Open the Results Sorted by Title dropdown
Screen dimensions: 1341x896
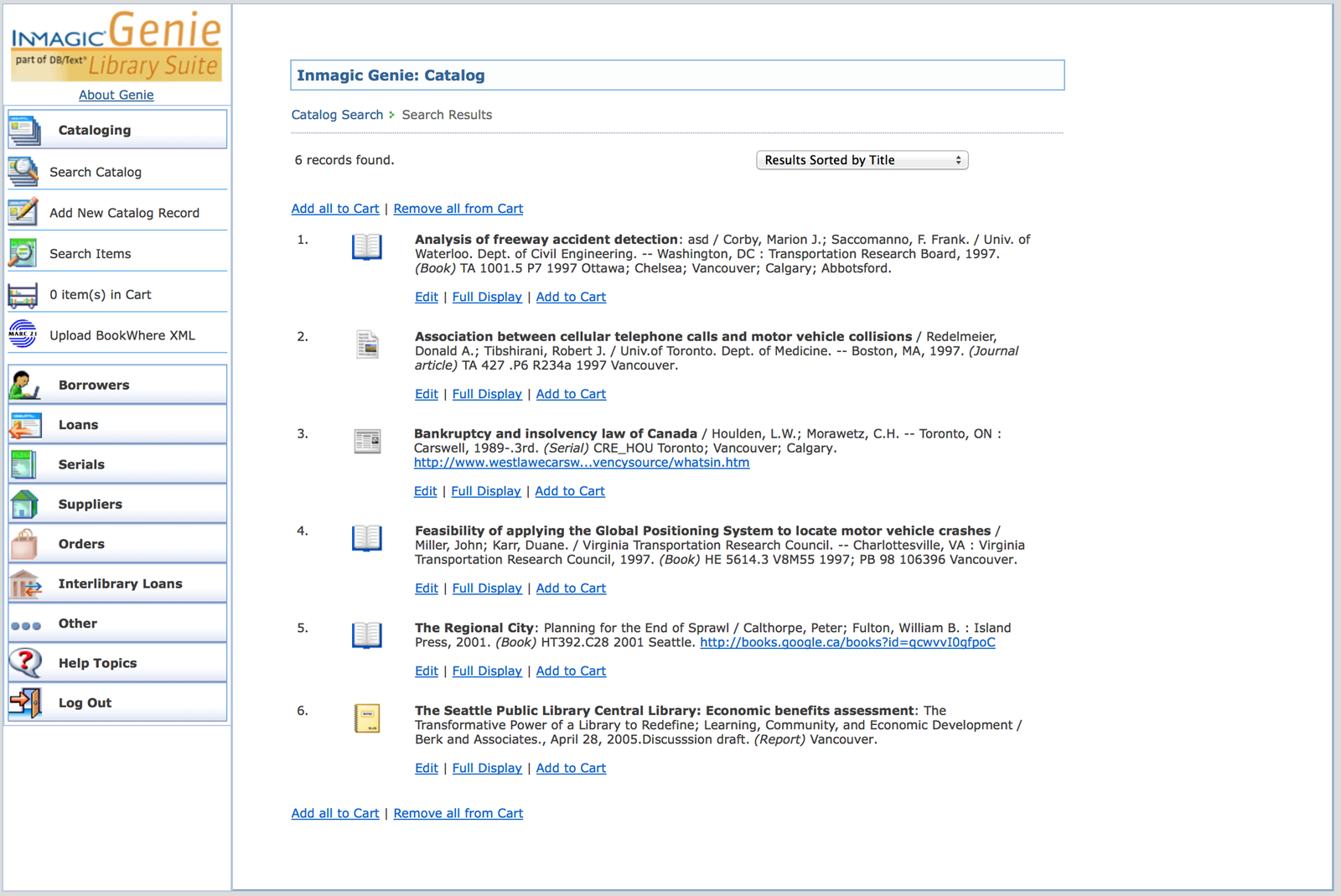point(862,160)
